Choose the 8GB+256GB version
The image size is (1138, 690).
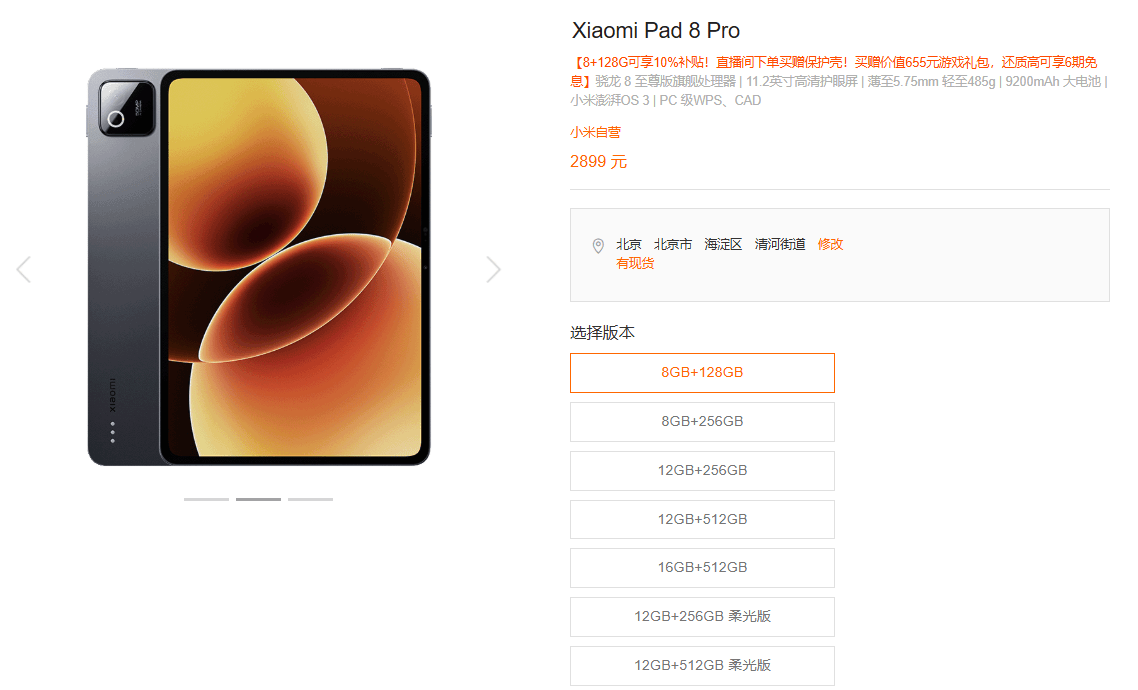702,422
